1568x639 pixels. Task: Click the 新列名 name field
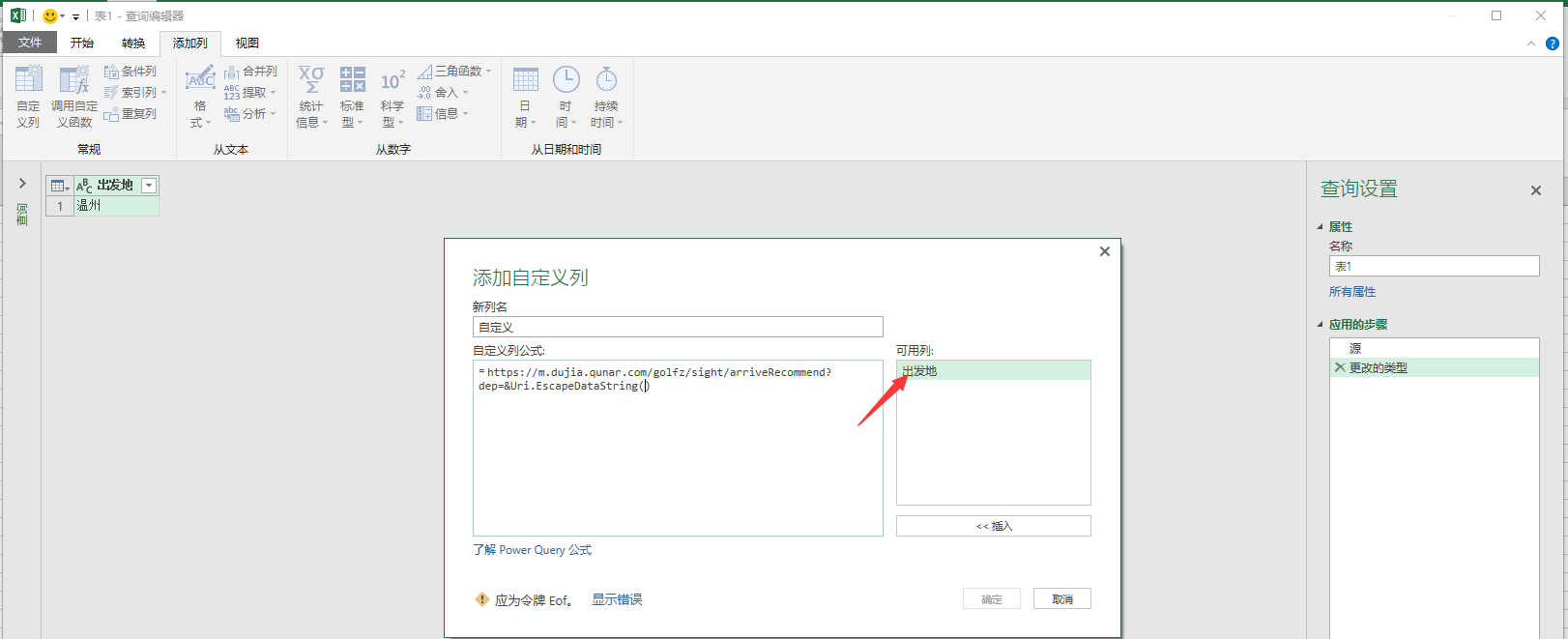click(678, 327)
